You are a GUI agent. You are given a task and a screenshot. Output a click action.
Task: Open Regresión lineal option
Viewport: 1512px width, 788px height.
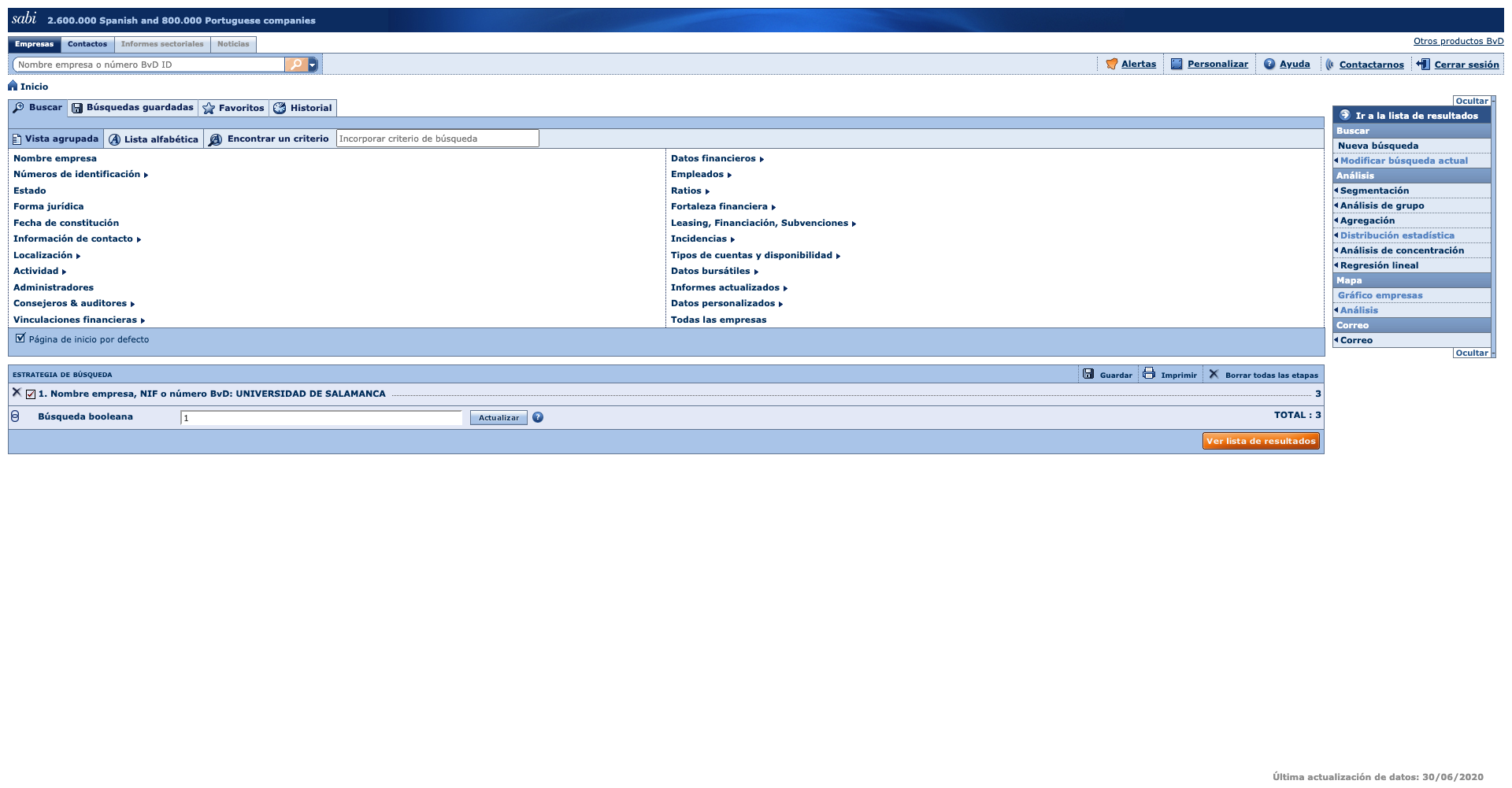coord(1379,265)
